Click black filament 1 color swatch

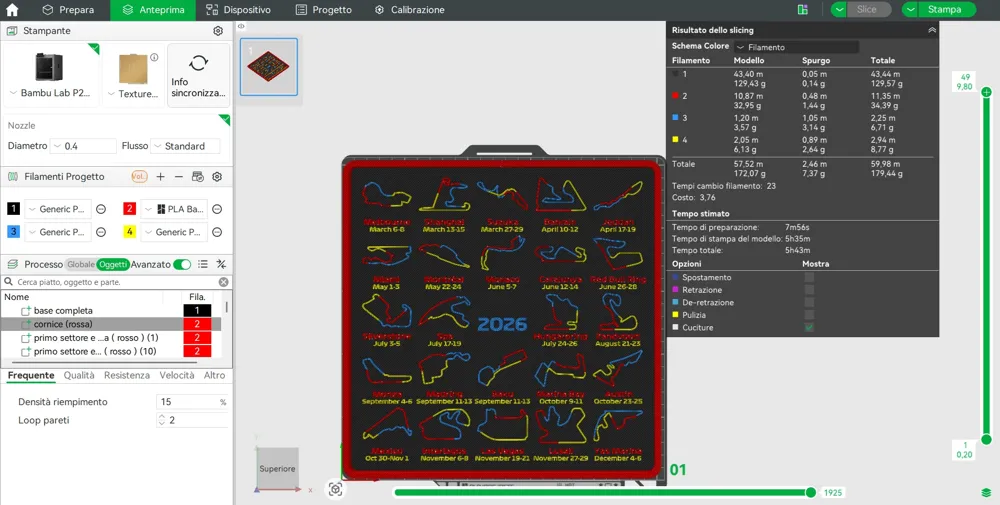pos(13,209)
